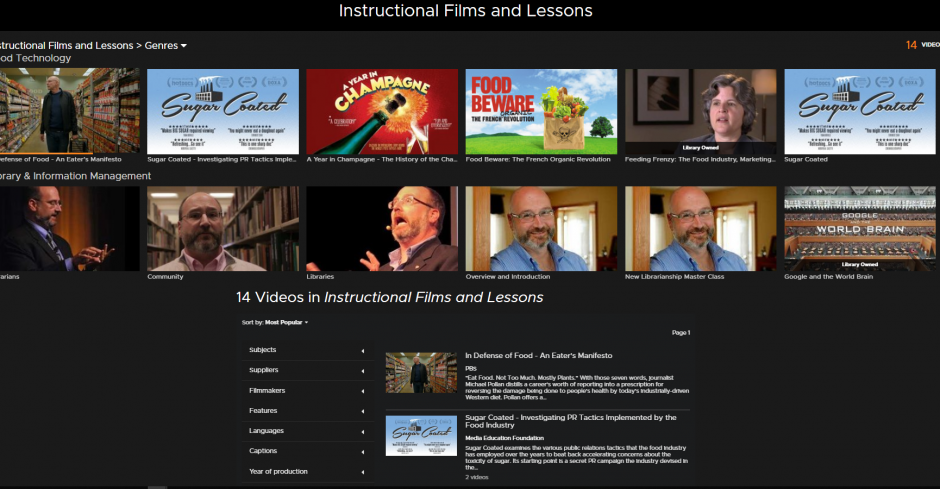Open the last 'Sugar Coated' thumbnail in row
Image resolution: width=940 pixels, height=489 pixels.
click(x=860, y=111)
